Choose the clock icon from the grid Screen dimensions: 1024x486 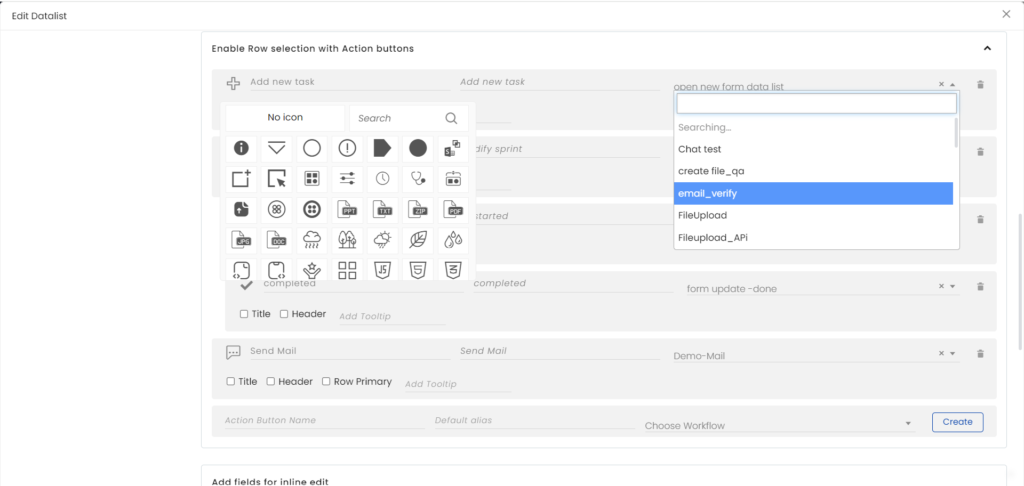click(383, 179)
